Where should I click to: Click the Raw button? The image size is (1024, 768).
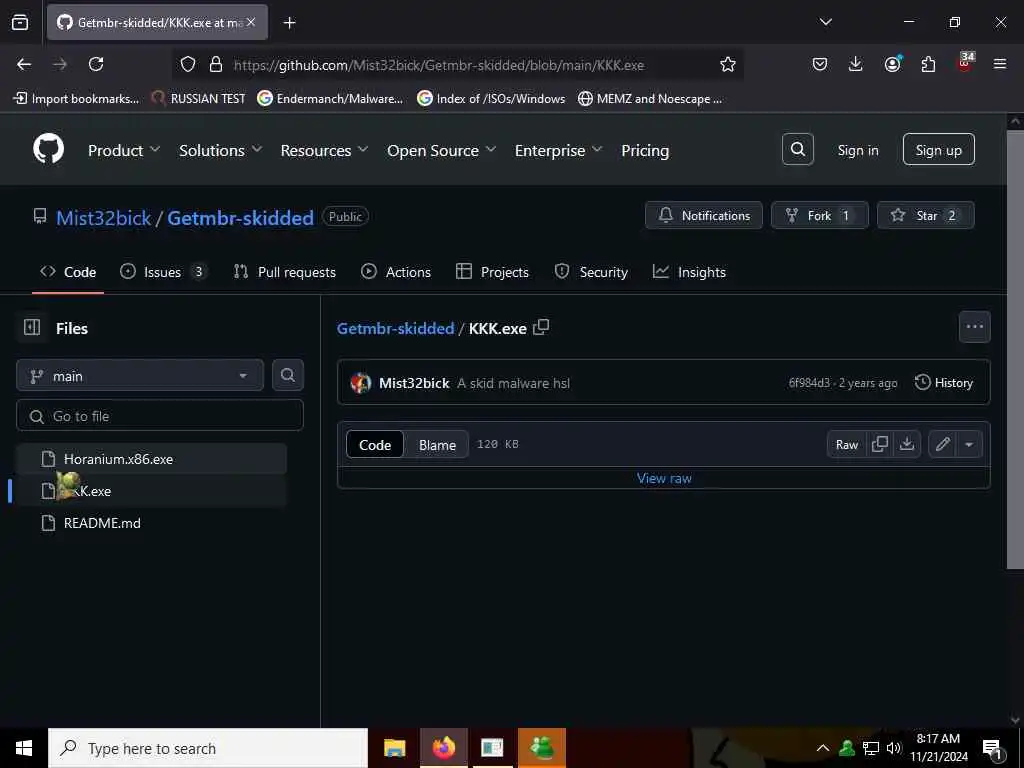click(847, 444)
